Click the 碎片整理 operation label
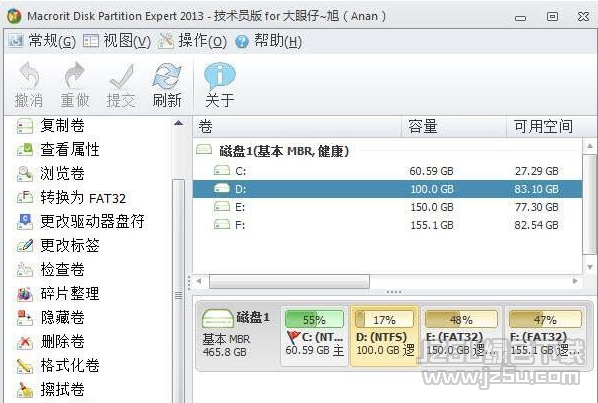 point(70,294)
